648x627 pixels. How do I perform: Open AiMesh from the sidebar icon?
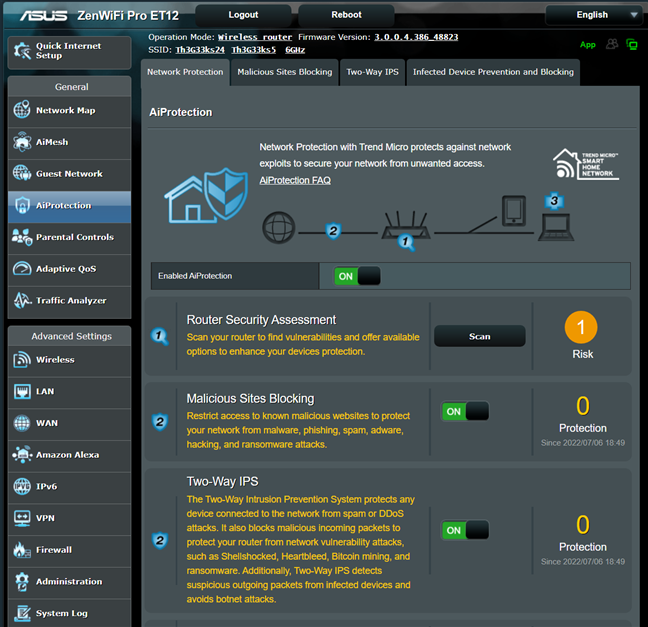click(22, 142)
